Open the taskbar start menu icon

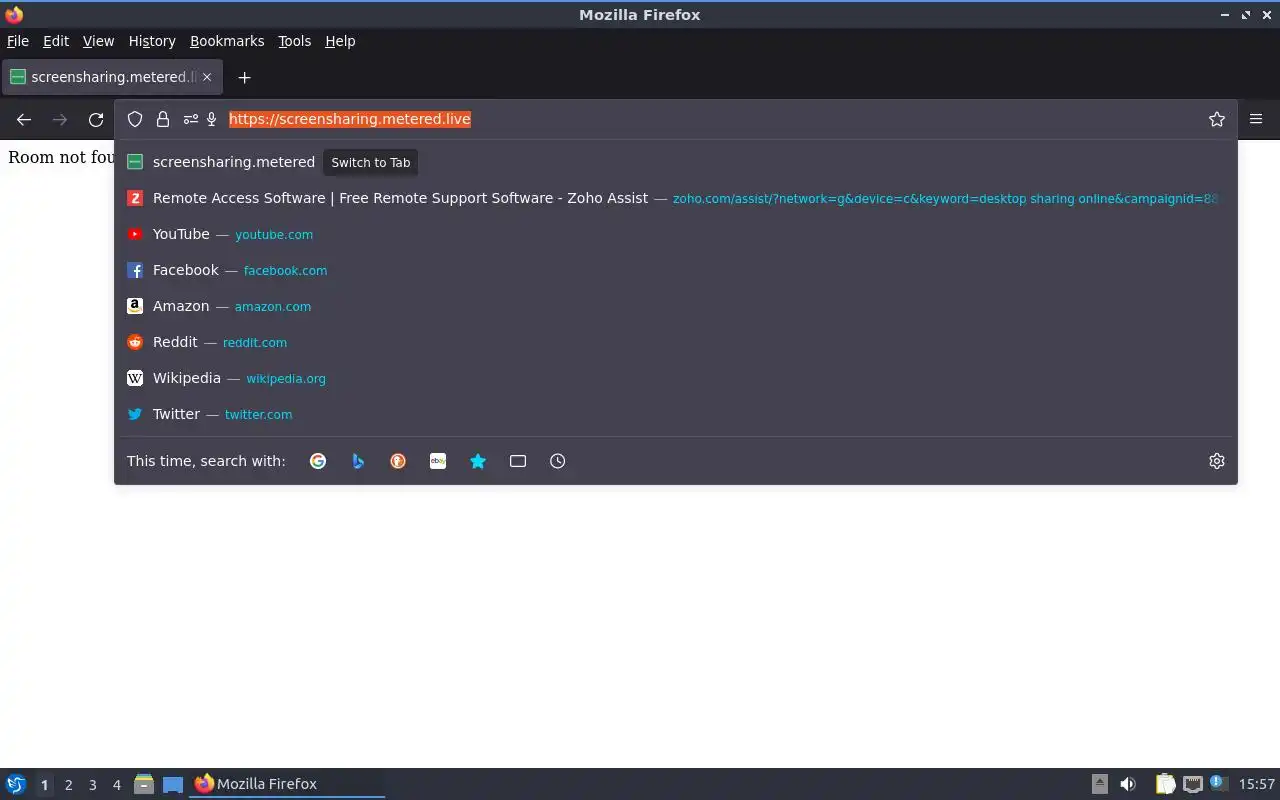[x=16, y=784]
